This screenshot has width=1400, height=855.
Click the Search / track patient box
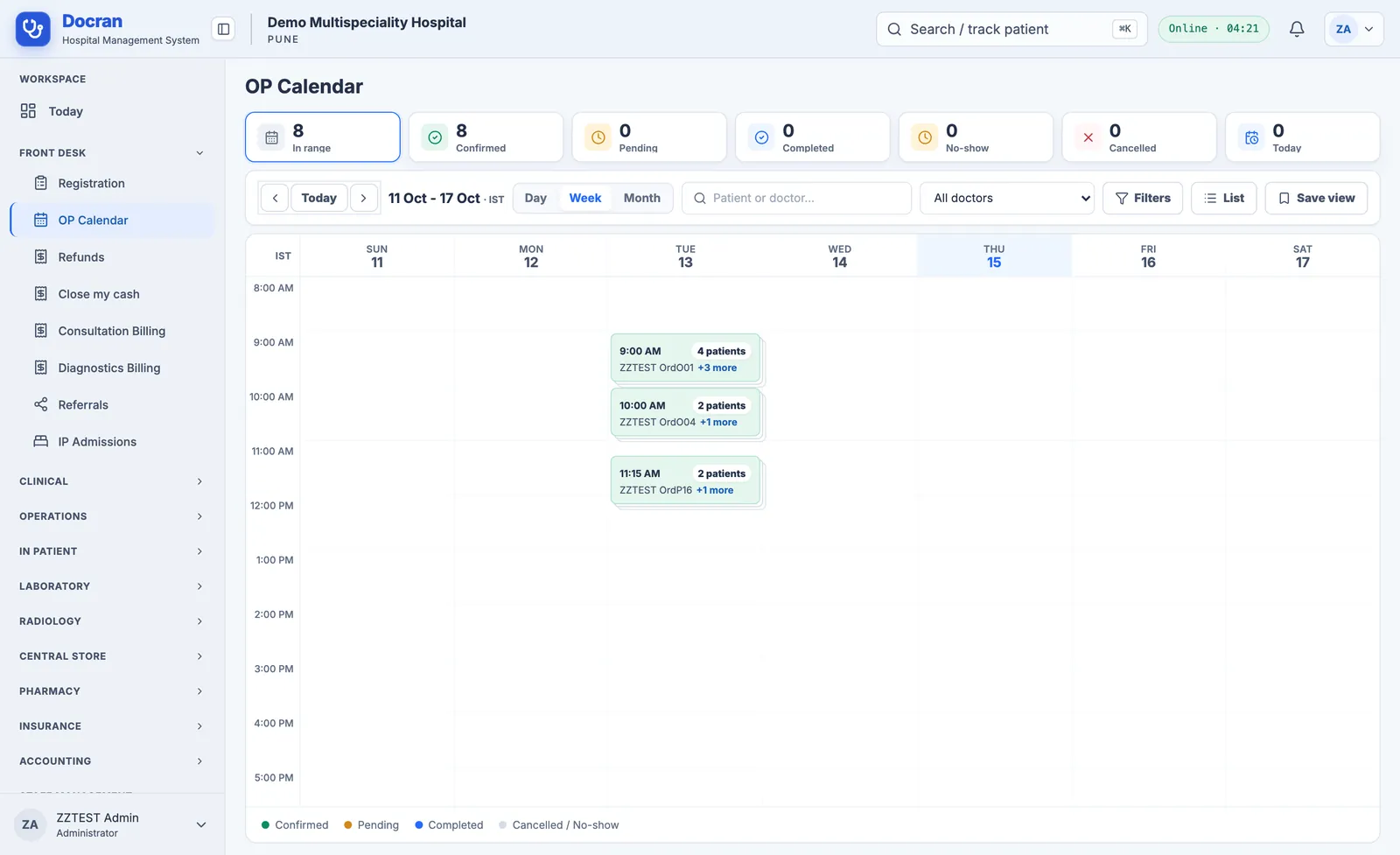(1011, 29)
